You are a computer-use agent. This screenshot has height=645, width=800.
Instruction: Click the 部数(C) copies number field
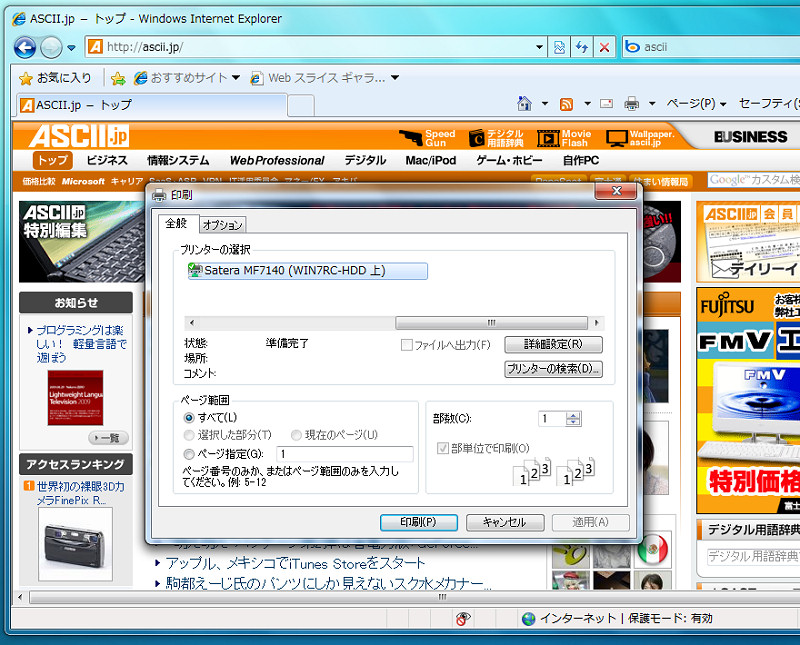coord(552,419)
